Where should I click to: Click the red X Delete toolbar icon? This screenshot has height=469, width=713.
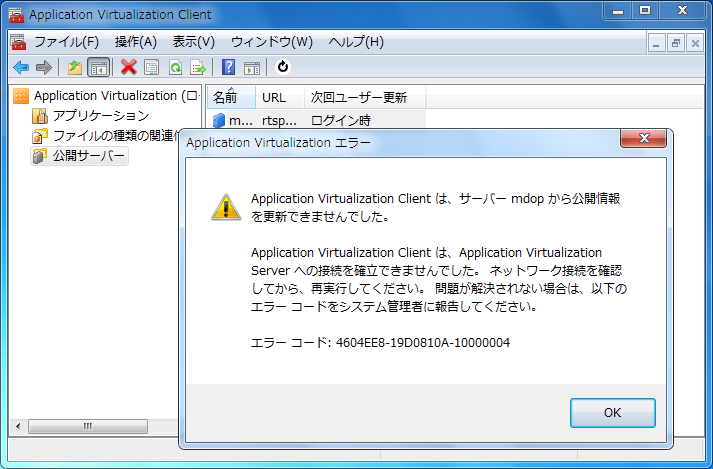pyautogui.click(x=129, y=67)
